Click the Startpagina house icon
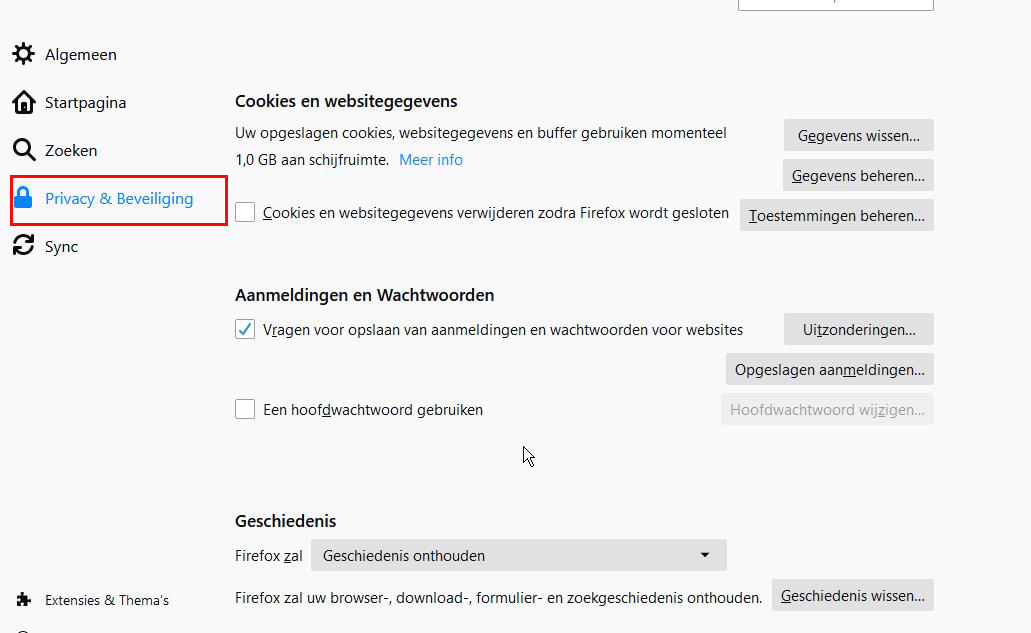This screenshot has width=1031, height=633. (23, 102)
